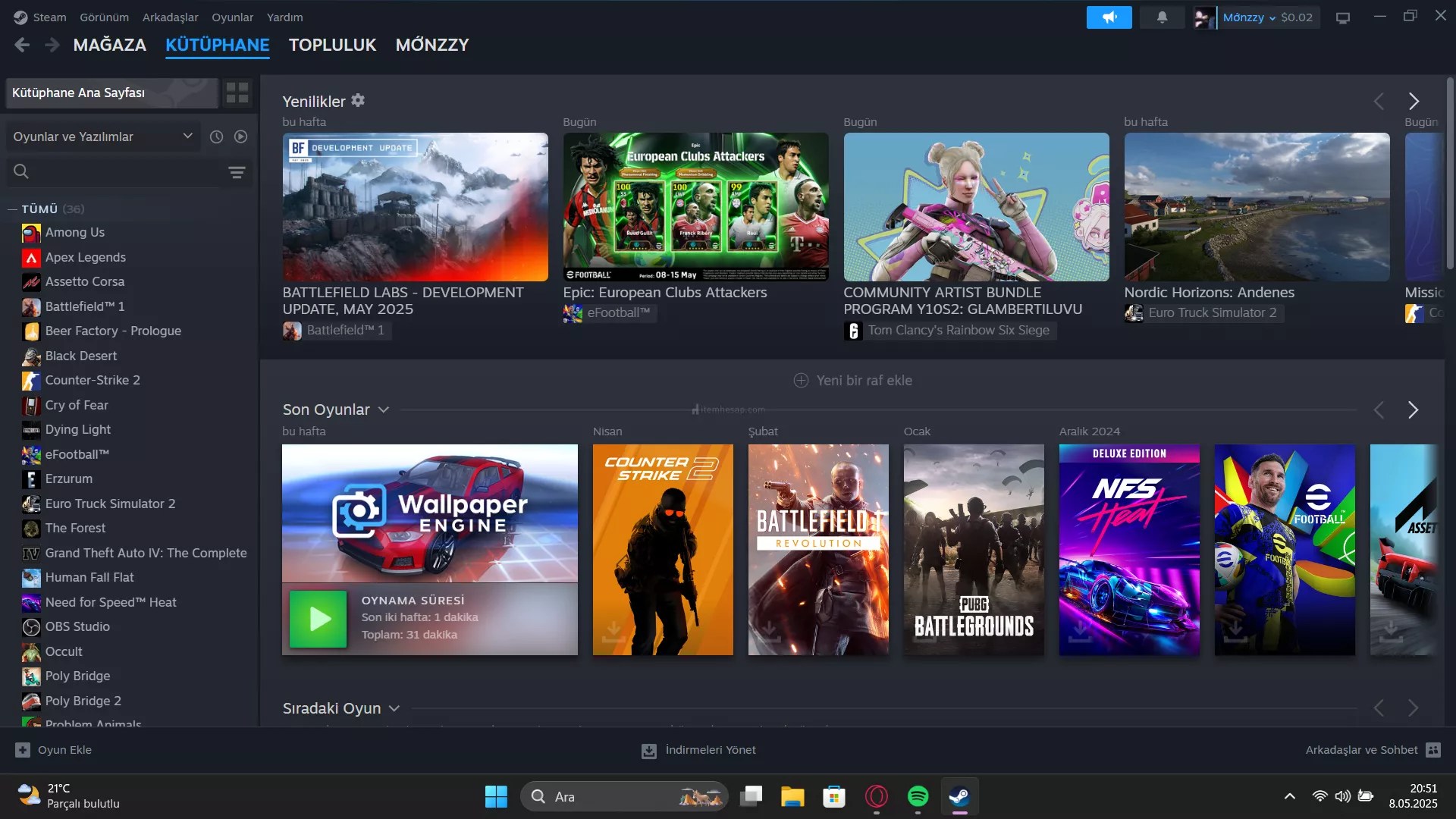Image resolution: width=1456 pixels, height=819 pixels.
Task: Open the Yenilikler settings gear
Action: pyautogui.click(x=358, y=100)
